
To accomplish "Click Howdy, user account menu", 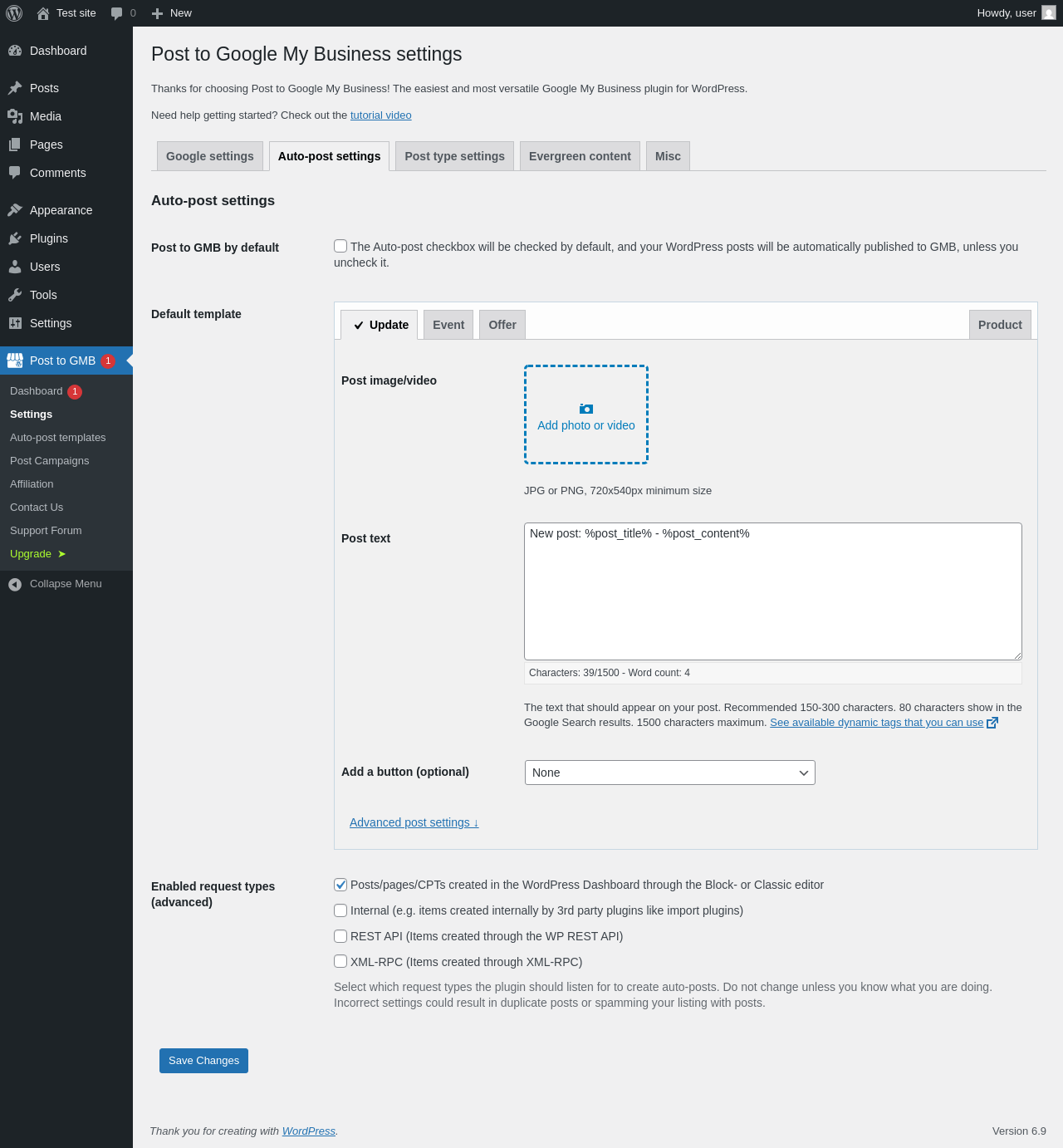I will tap(1016, 13).
